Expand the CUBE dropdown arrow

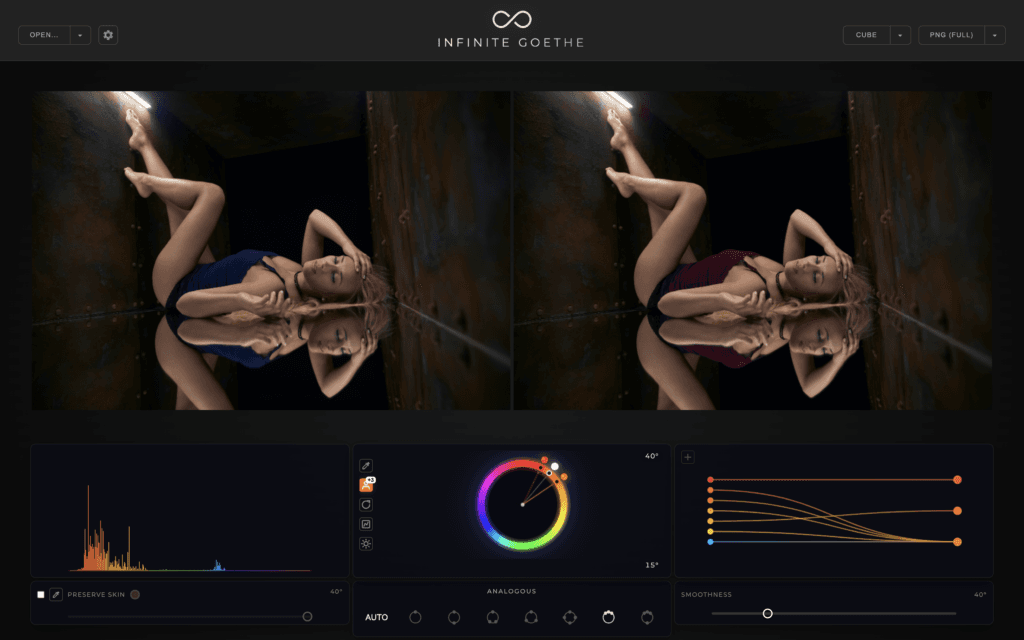point(901,35)
